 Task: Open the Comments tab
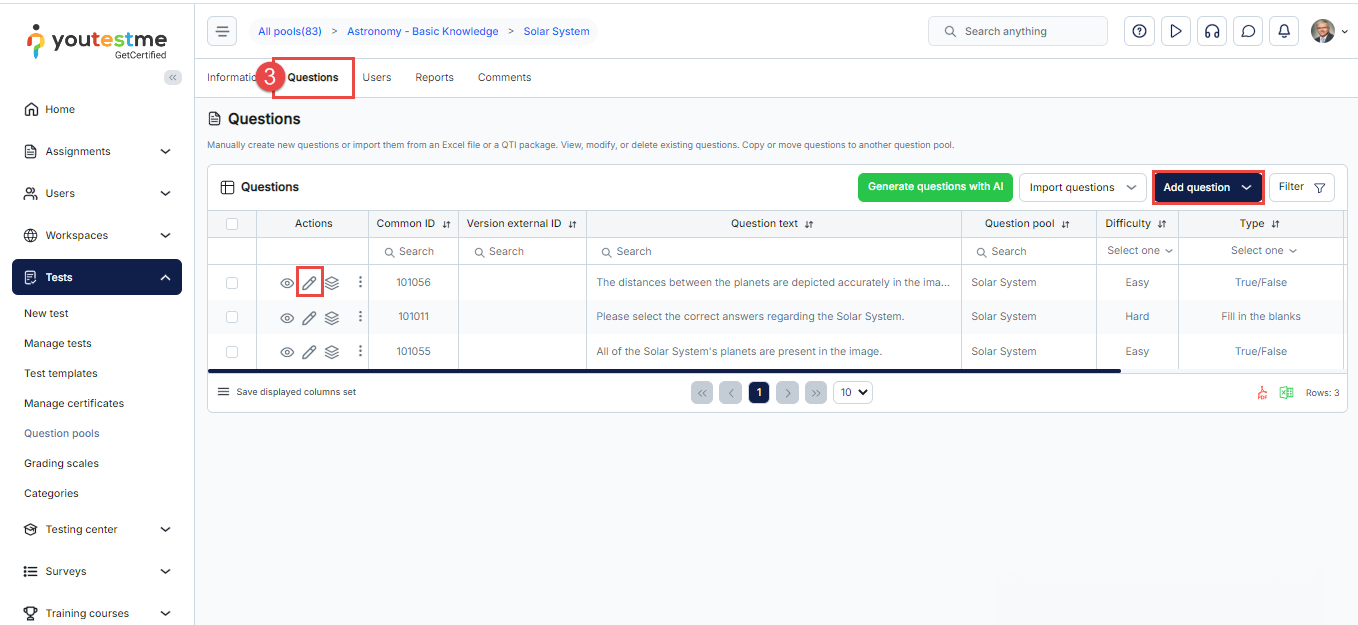pyautogui.click(x=504, y=77)
